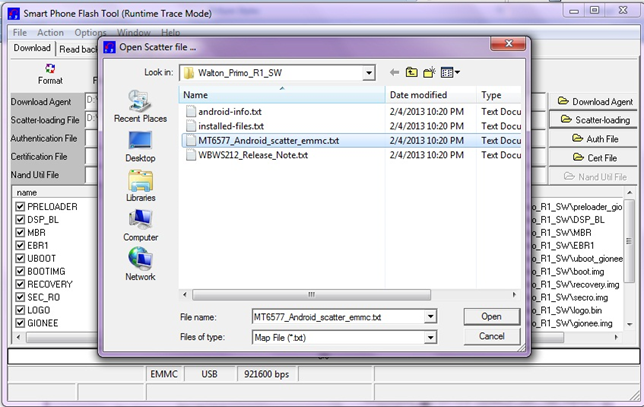Click android-info.txt file icon
Image resolution: width=644 pixels, height=407 pixels.
pyautogui.click(x=191, y=112)
